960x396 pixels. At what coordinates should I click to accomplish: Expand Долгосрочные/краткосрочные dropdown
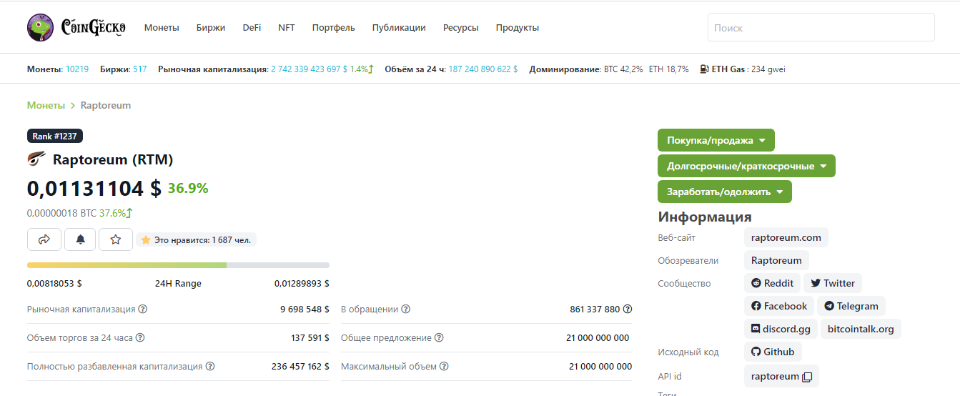(746, 166)
